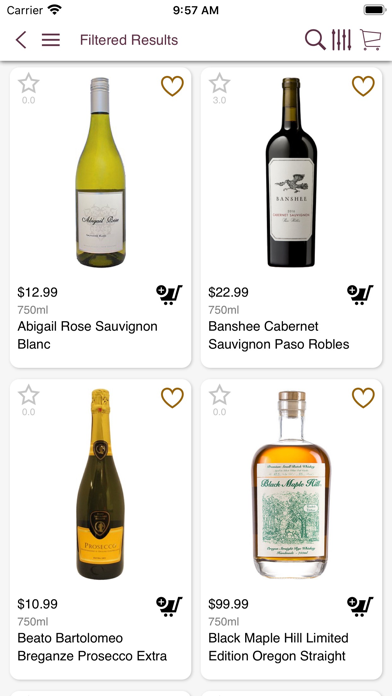View the Banshee wine bottle image
392x696 pixels.
click(291, 172)
